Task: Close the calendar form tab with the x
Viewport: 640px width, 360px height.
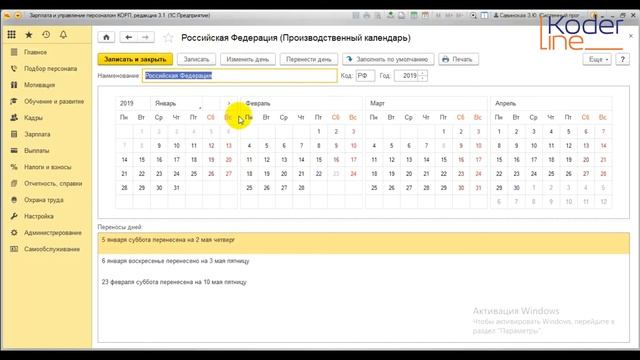Action: pos(631,36)
